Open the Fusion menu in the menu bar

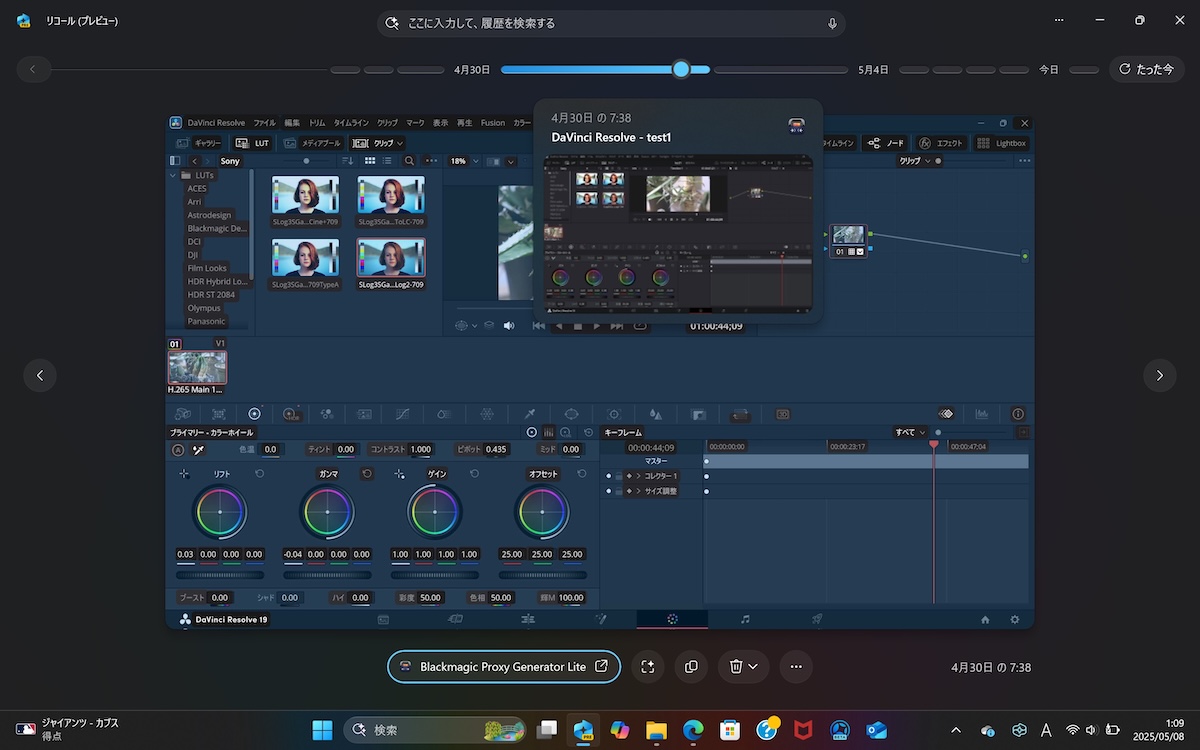coord(493,123)
